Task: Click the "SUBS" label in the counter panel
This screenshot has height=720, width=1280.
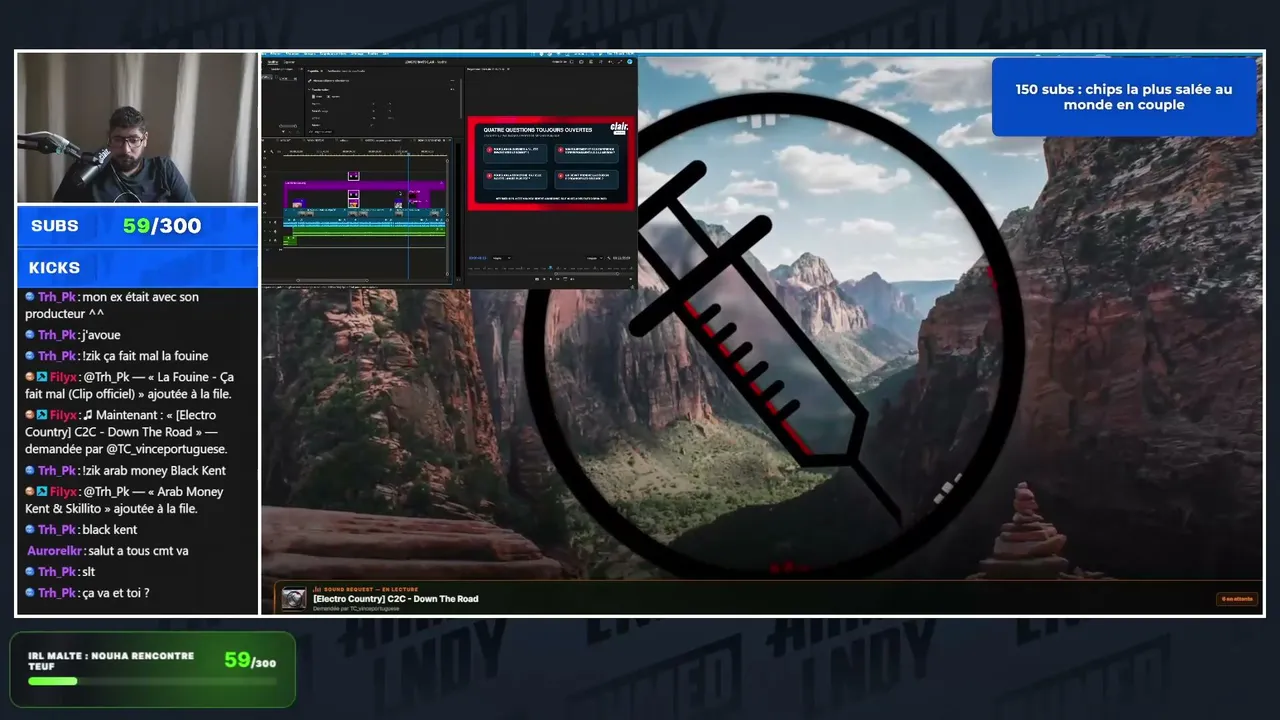Action: [55, 226]
